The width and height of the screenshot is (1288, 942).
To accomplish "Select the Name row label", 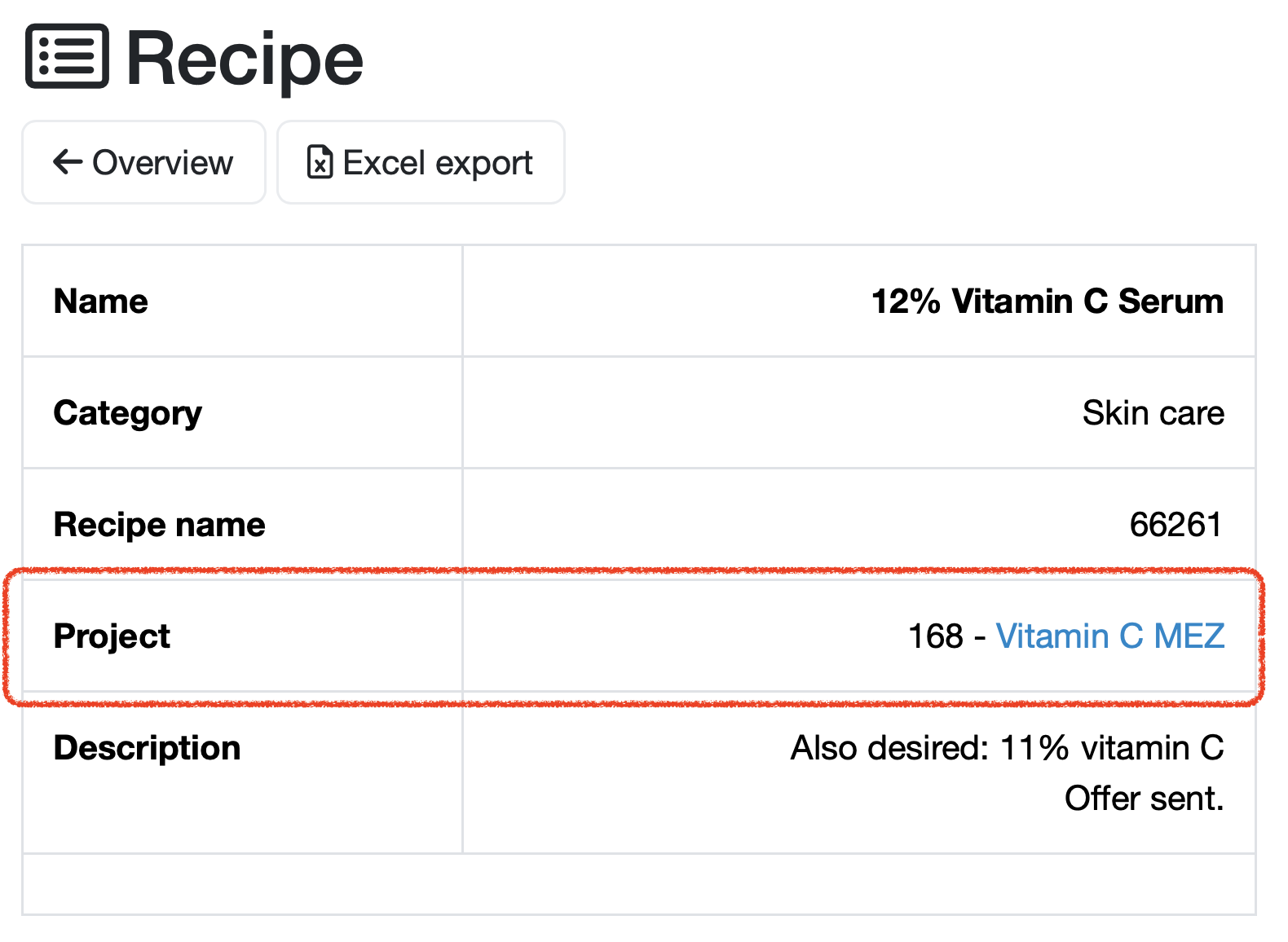I will [x=101, y=302].
